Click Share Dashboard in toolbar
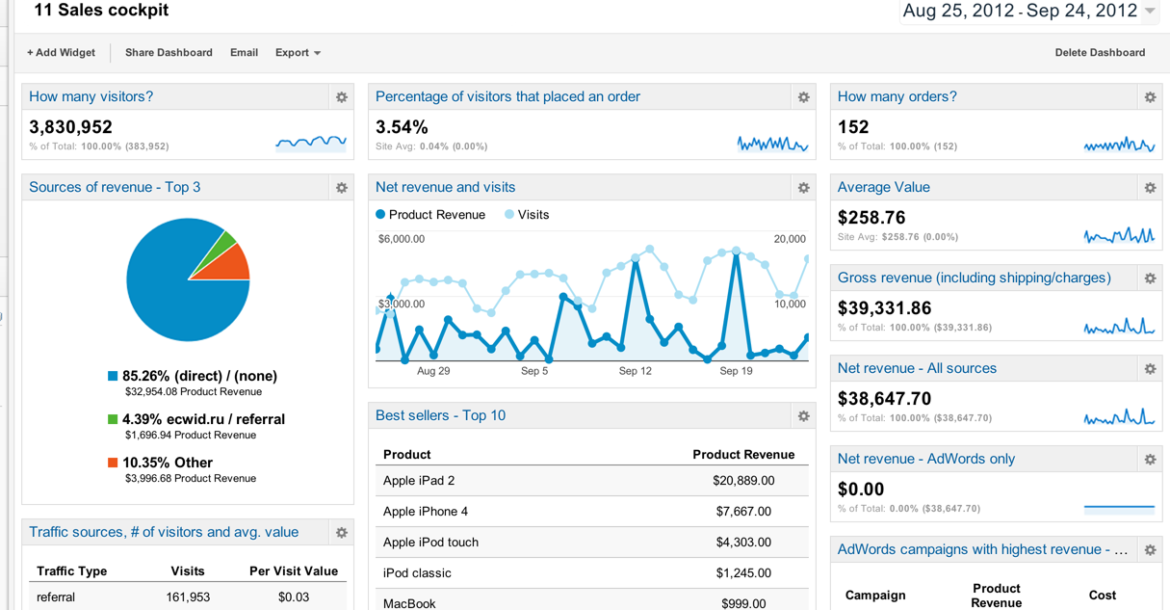 tap(169, 53)
